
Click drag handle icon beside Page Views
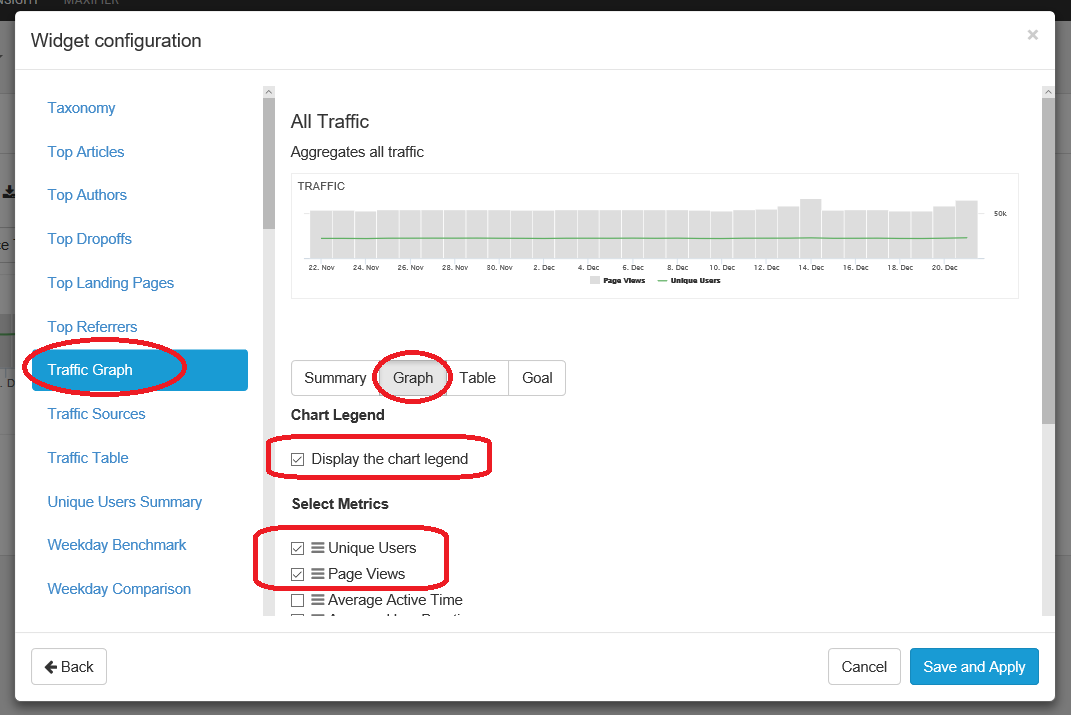319,576
